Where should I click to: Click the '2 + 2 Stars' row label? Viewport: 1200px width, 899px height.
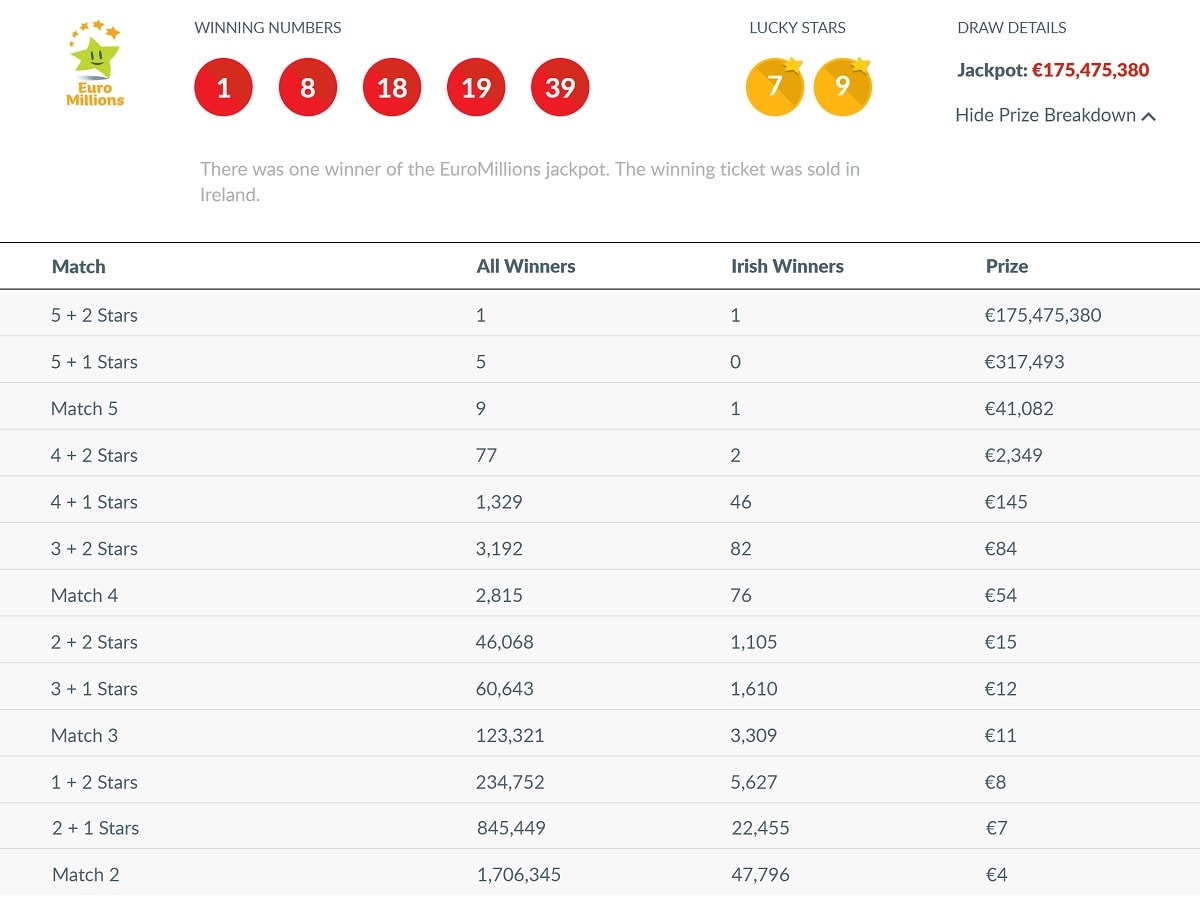pos(94,642)
